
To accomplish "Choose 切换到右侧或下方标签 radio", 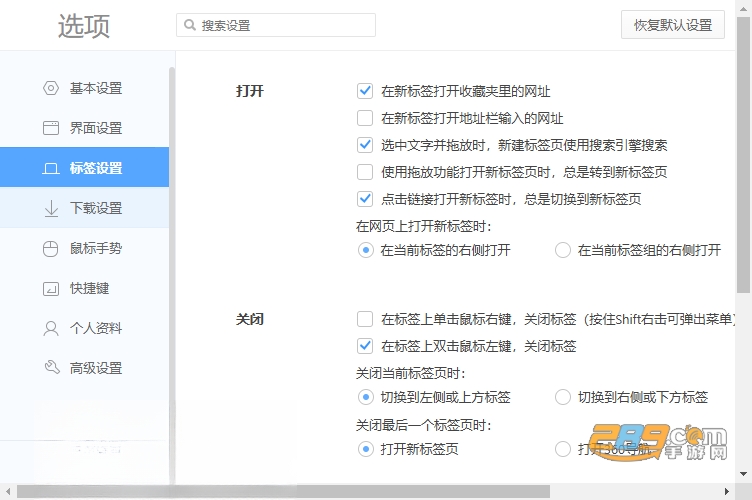I will click(x=563, y=397).
